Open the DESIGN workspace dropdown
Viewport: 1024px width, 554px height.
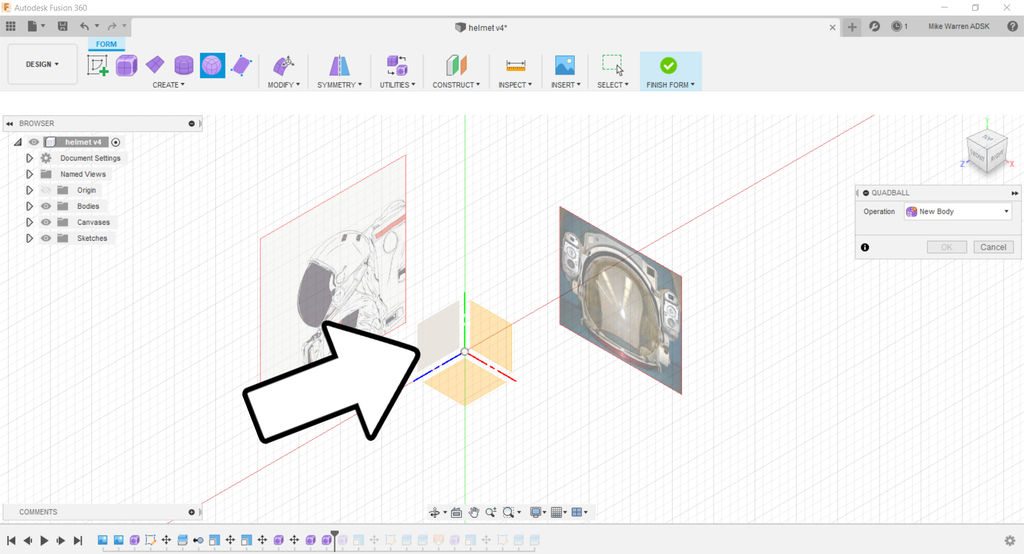click(x=42, y=64)
